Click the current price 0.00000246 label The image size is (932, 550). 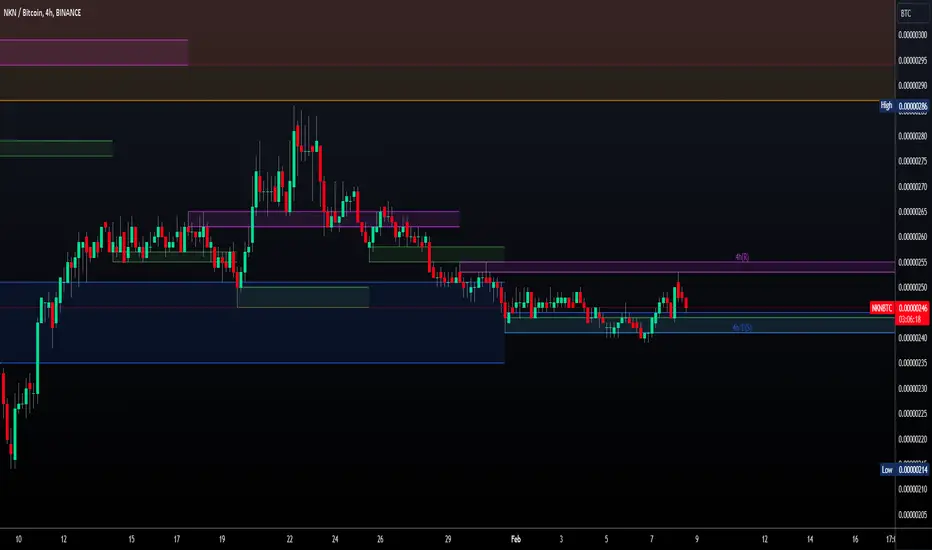coord(912,308)
